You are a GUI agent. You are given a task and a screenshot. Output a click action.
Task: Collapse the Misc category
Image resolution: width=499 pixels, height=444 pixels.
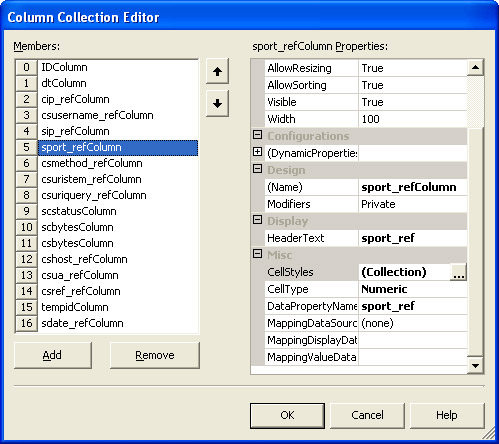(257, 254)
